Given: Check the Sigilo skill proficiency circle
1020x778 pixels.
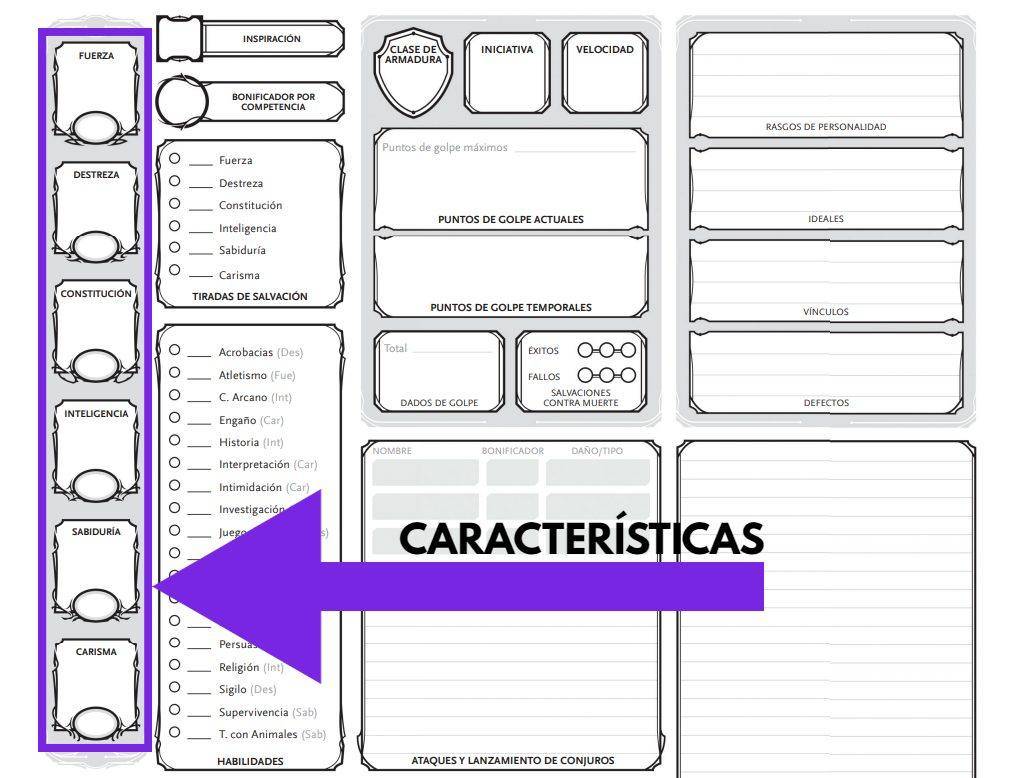Looking at the screenshot, I should click(x=175, y=688).
